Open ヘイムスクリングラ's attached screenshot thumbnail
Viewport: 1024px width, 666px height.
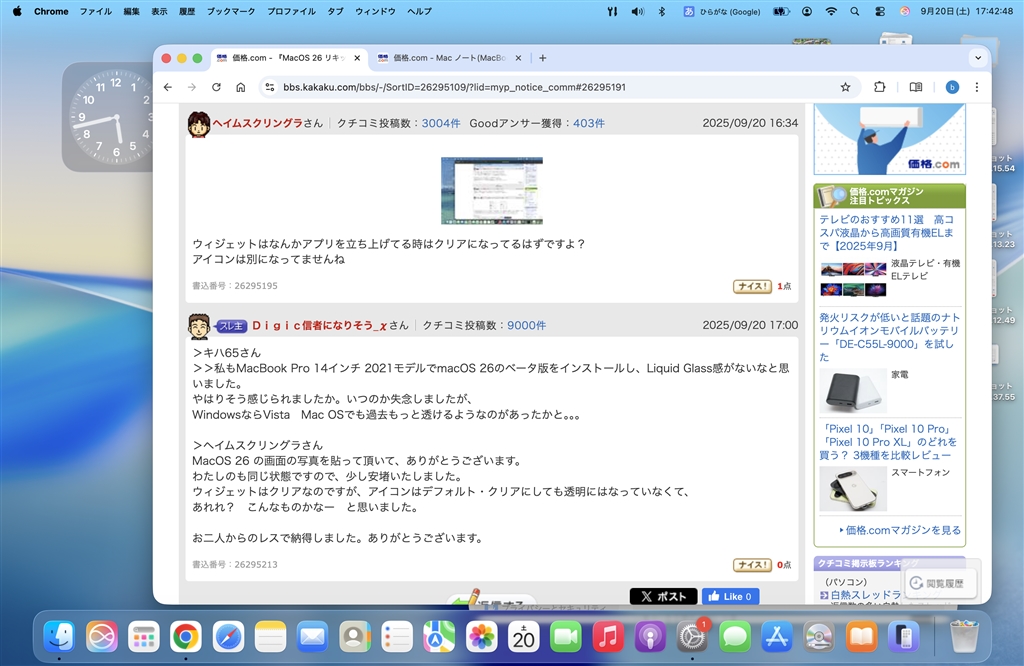pyautogui.click(x=492, y=191)
